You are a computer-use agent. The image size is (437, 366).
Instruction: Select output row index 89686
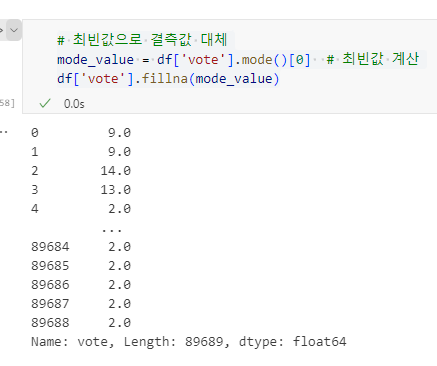pos(50,285)
